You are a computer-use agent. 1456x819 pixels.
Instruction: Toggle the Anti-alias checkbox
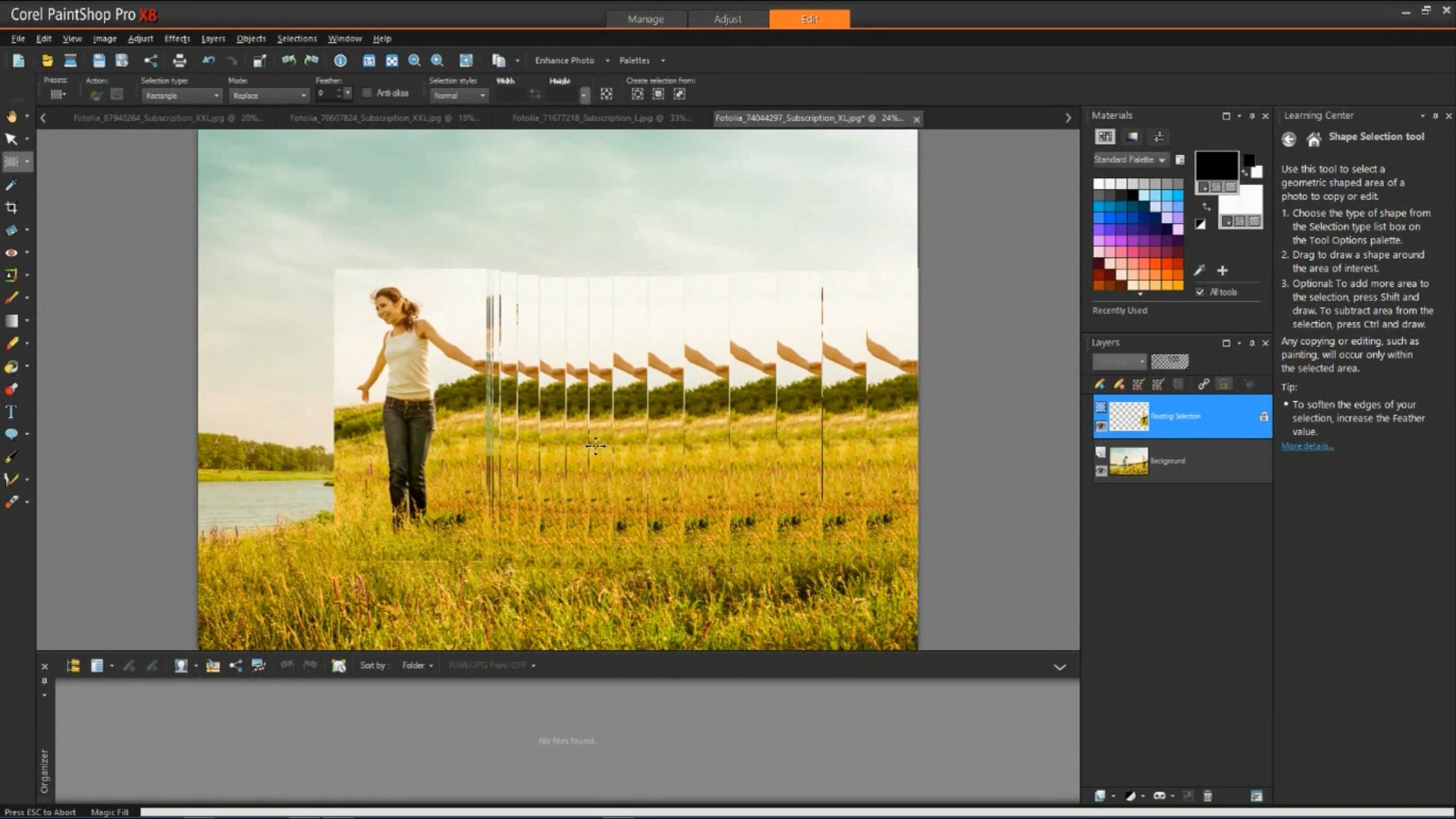click(x=367, y=93)
